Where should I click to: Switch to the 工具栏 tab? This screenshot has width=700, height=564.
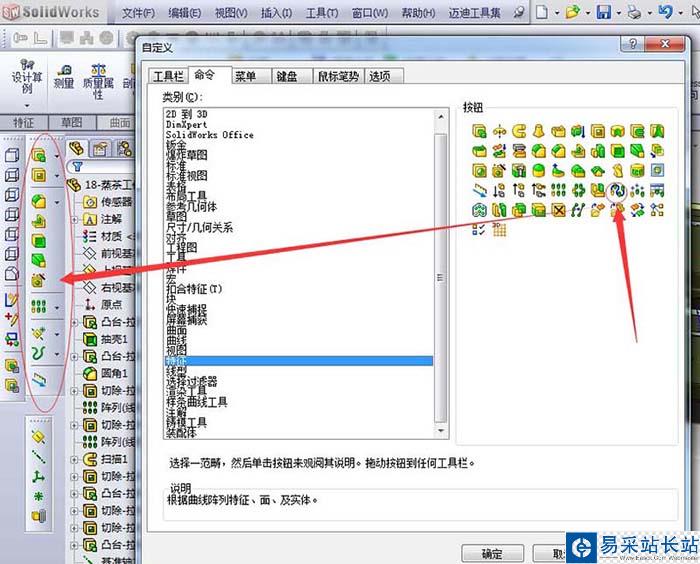(x=168, y=76)
